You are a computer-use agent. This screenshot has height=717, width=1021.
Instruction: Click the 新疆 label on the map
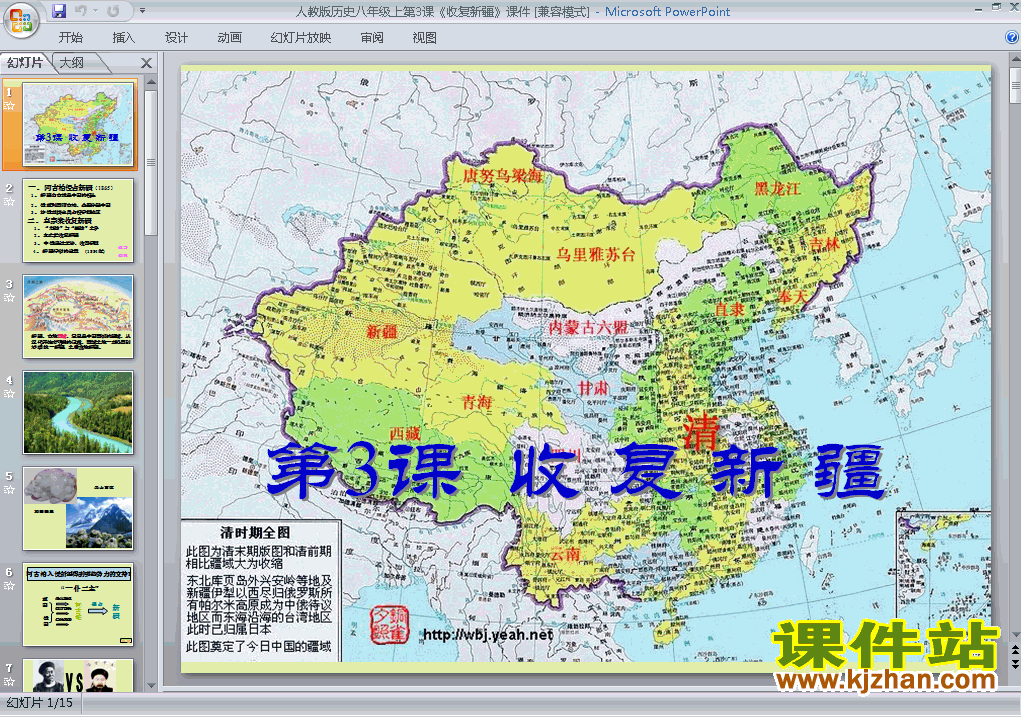tap(381, 331)
